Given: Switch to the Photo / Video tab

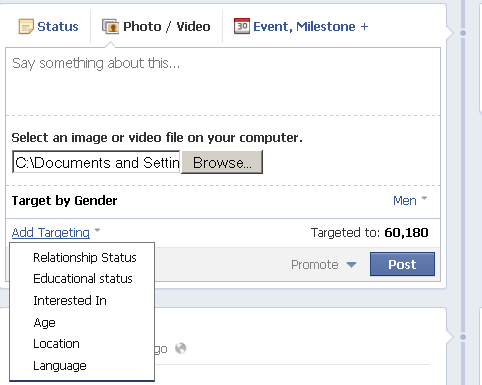Looking at the screenshot, I should coord(156,27).
